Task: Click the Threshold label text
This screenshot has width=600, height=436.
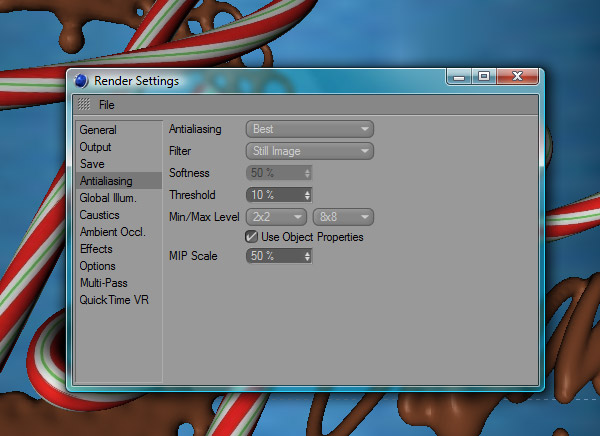Action: (x=192, y=195)
